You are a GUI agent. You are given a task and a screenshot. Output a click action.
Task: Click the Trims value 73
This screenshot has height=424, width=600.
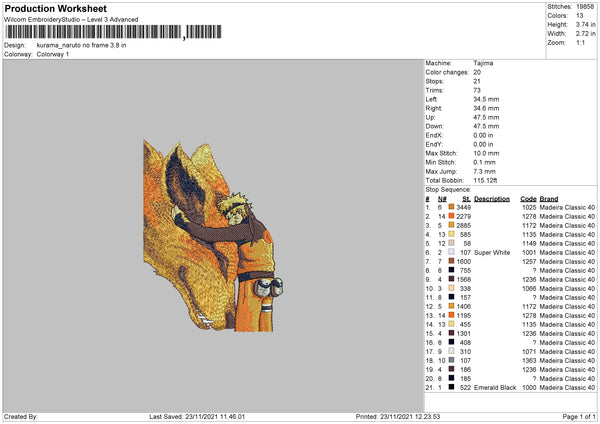coord(477,90)
